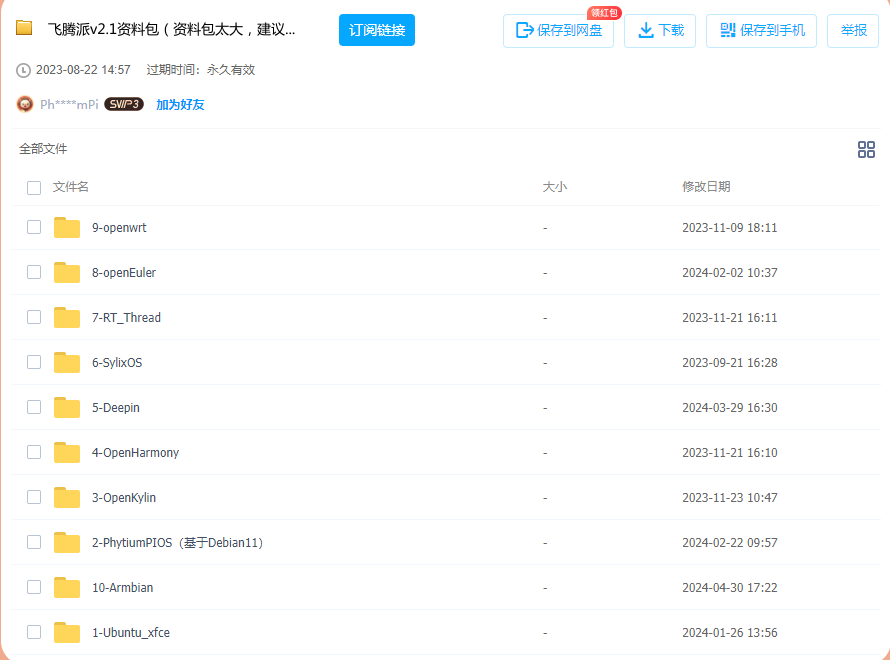890x660 pixels.
Task: Click the SVIP3 membership badge
Action: click(x=124, y=104)
